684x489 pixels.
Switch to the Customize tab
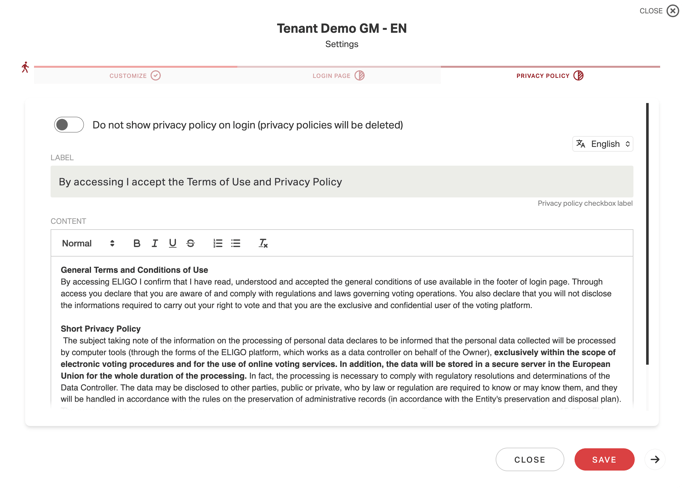[136, 75]
